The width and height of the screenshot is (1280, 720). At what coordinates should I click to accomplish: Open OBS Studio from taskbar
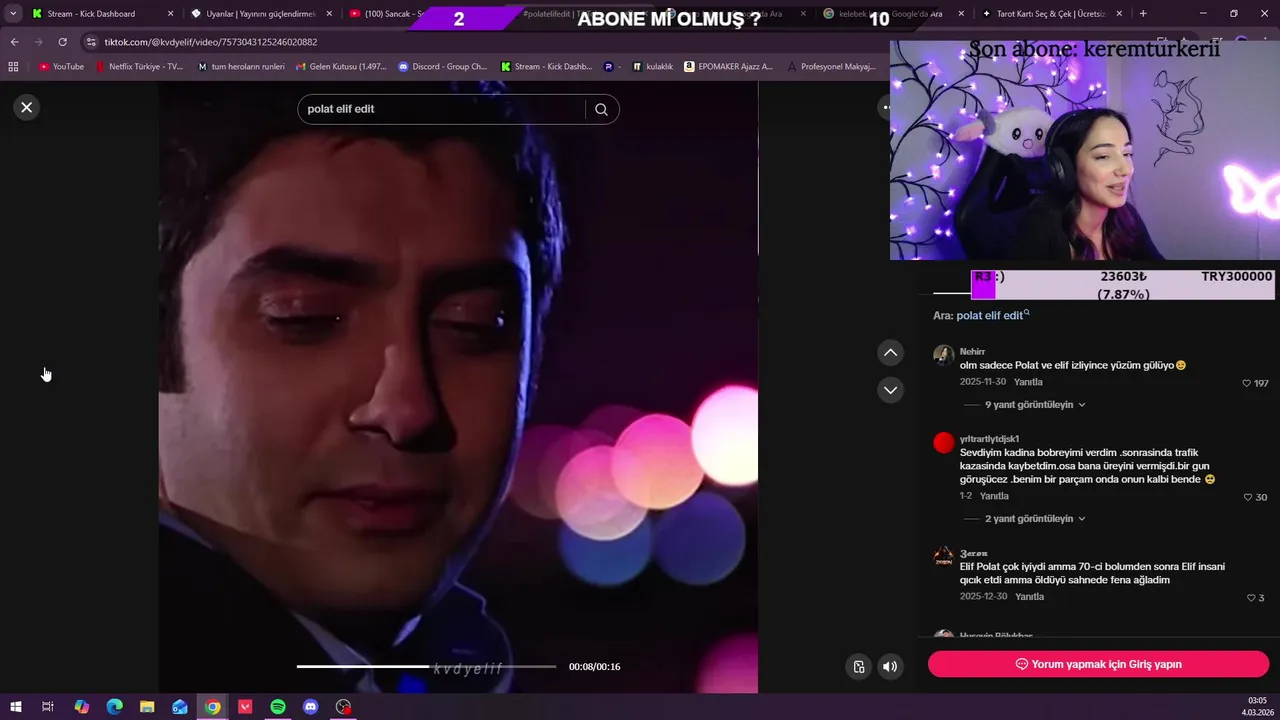(344, 707)
